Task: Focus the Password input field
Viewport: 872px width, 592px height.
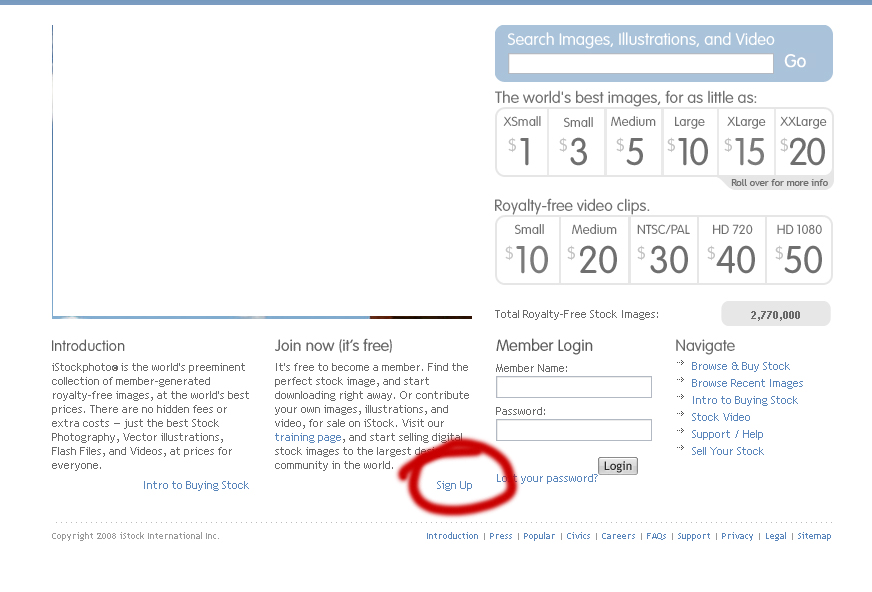Action: pos(573,430)
